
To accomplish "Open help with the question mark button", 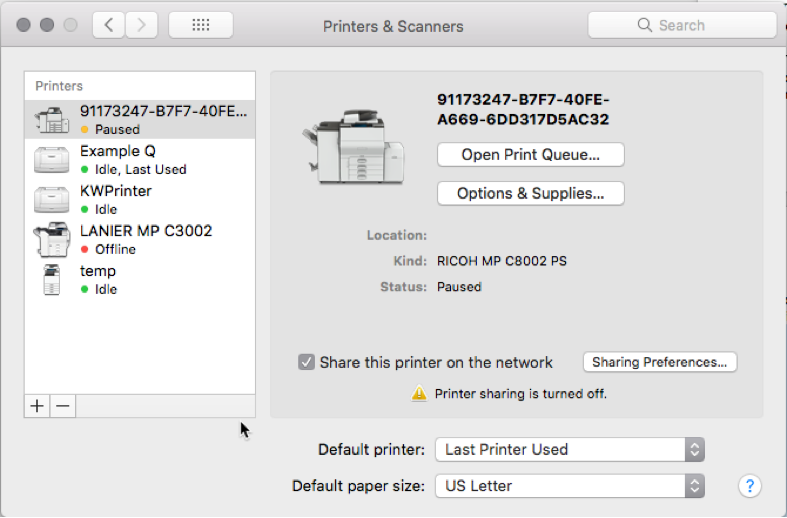I will coord(750,486).
